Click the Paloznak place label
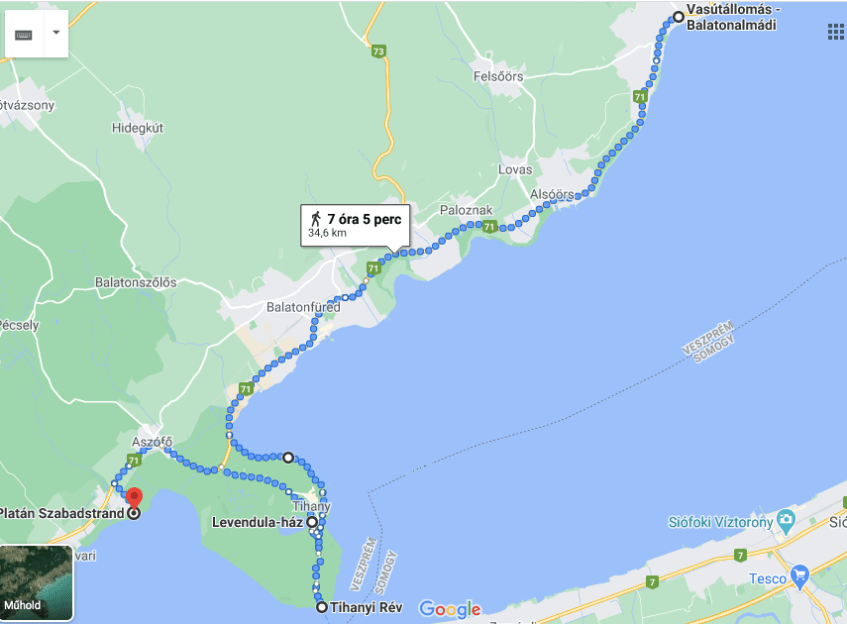This screenshot has height=624, width=847. pyautogui.click(x=466, y=210)
